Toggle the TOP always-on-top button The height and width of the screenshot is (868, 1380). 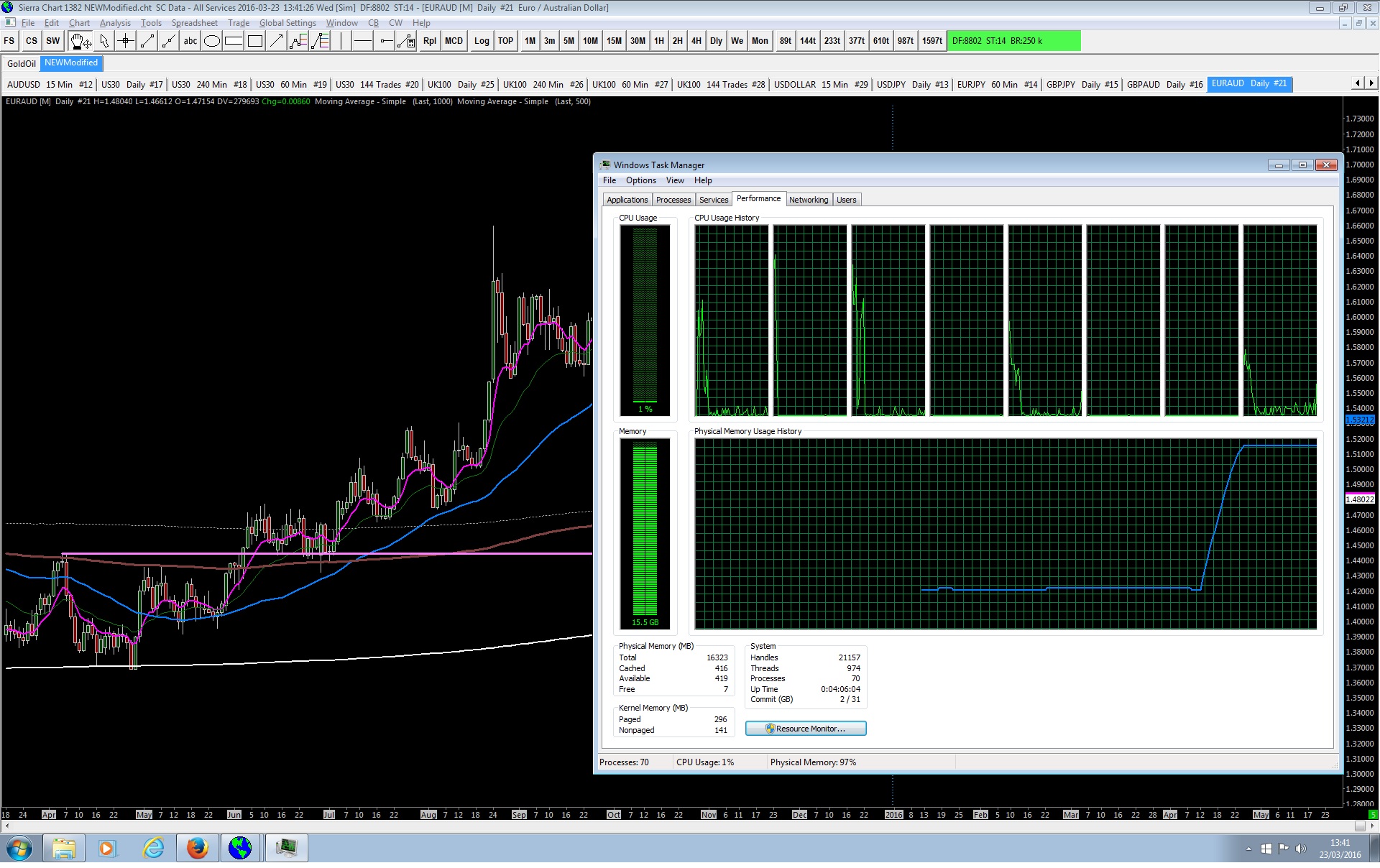coord(505,41)
